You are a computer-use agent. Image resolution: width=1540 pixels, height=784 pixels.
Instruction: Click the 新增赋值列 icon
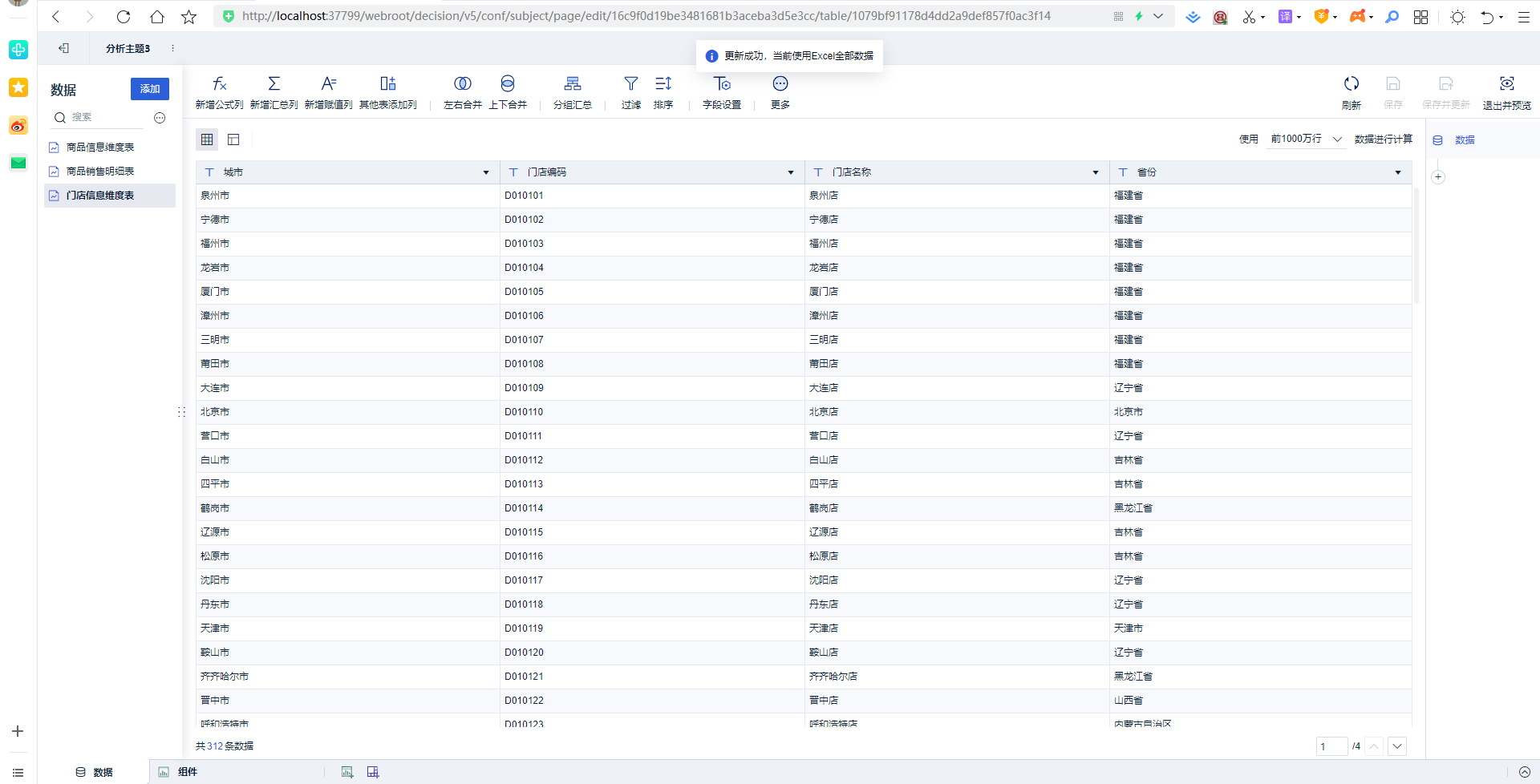329,83
